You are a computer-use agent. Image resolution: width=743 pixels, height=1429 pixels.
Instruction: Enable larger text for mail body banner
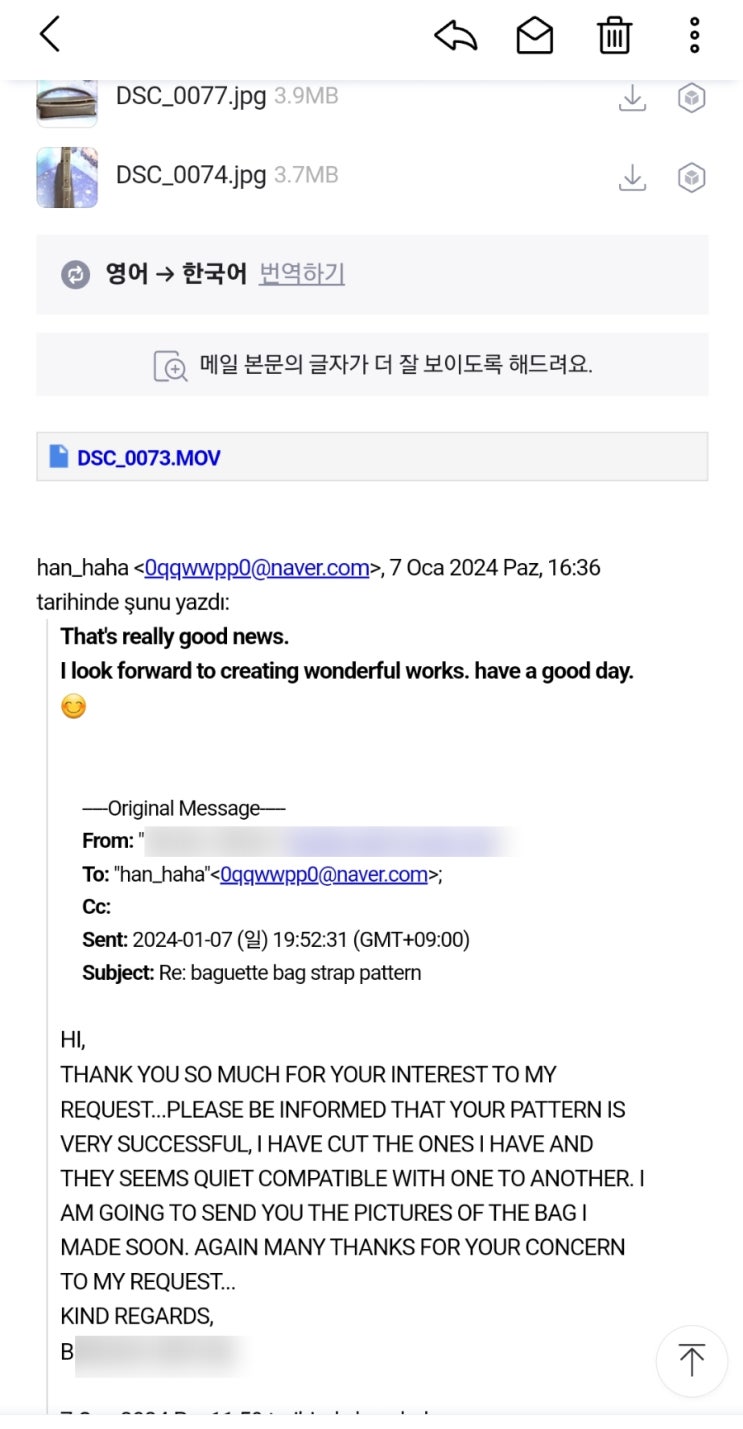click(x=372, y=365)
